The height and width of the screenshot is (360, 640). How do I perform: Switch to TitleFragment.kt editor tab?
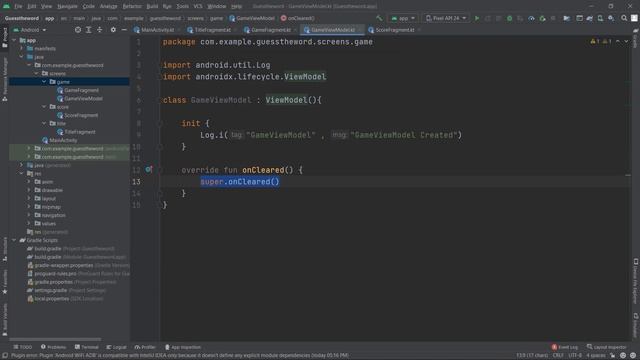click(212, 30)
